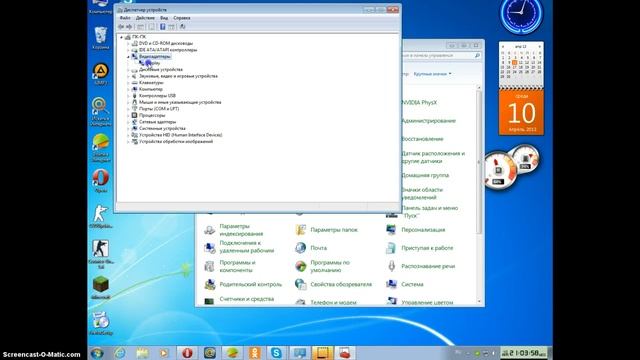The image size is (640, 360).
Task: Click the Параметры индексирования icon
Action: [209, 230]
